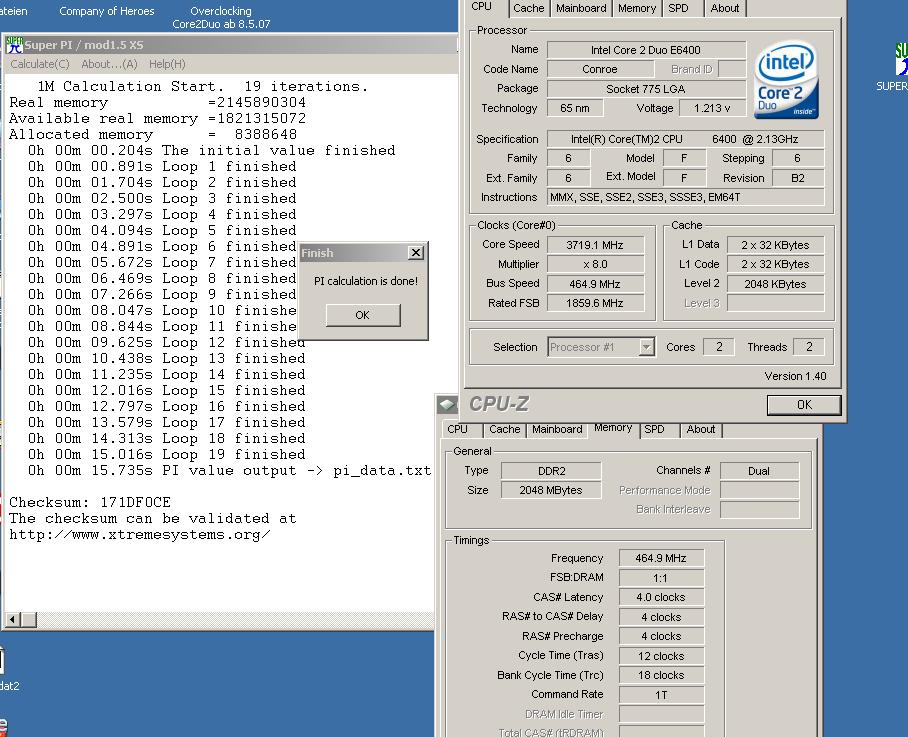
Task: Click the Name field Intel Core 2 Duo E6400
Action: coord(646,50)
